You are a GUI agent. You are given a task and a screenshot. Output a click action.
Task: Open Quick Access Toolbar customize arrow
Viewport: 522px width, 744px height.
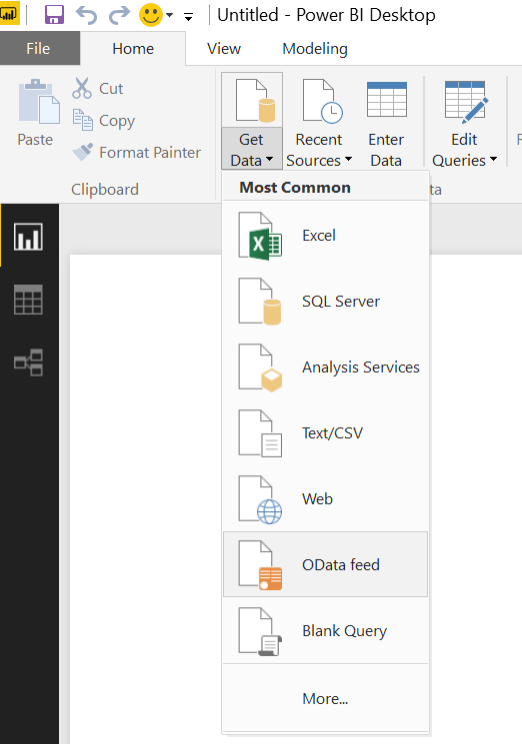[188, 17]
